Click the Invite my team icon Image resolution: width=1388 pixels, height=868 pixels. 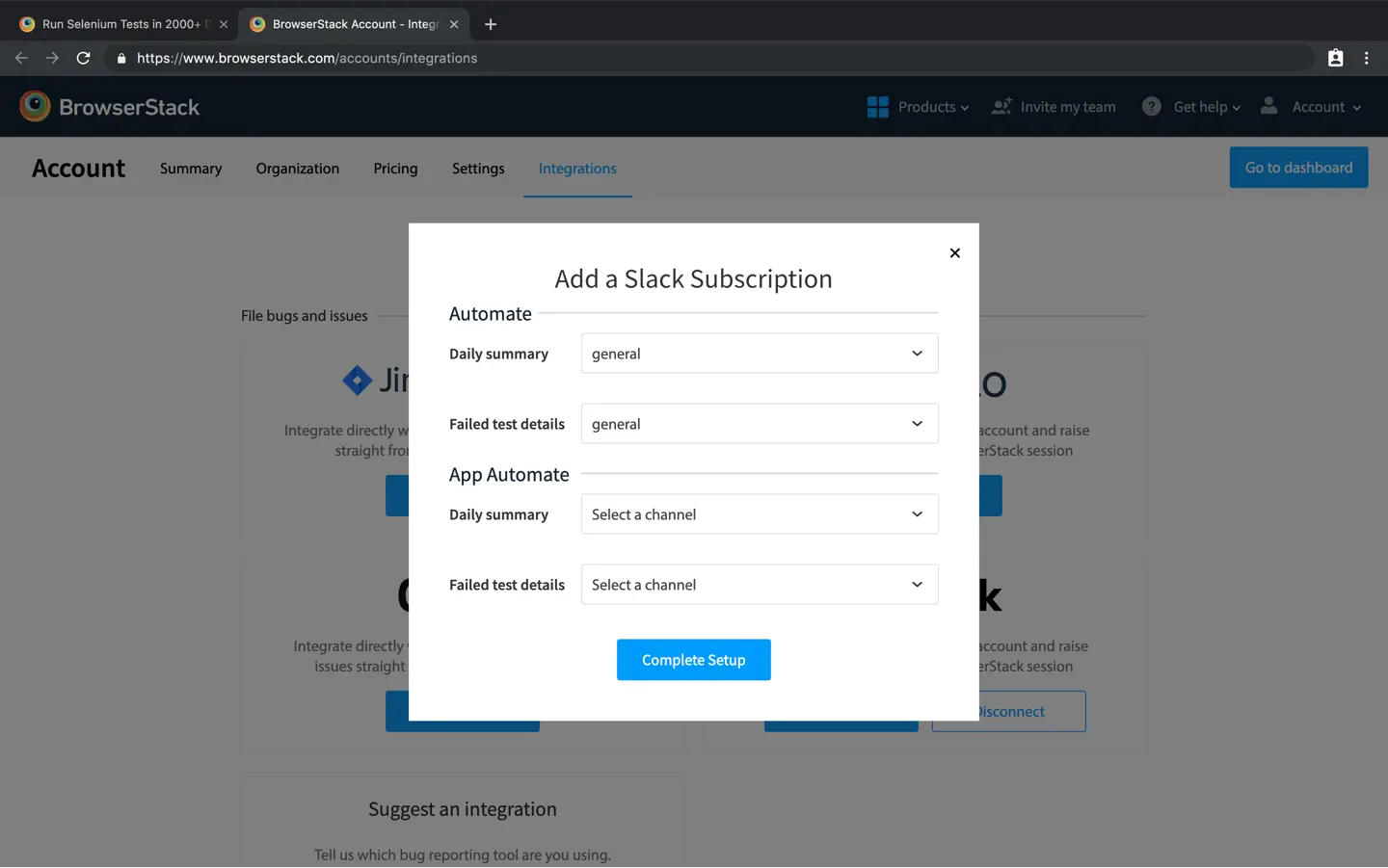point(1001,106)
